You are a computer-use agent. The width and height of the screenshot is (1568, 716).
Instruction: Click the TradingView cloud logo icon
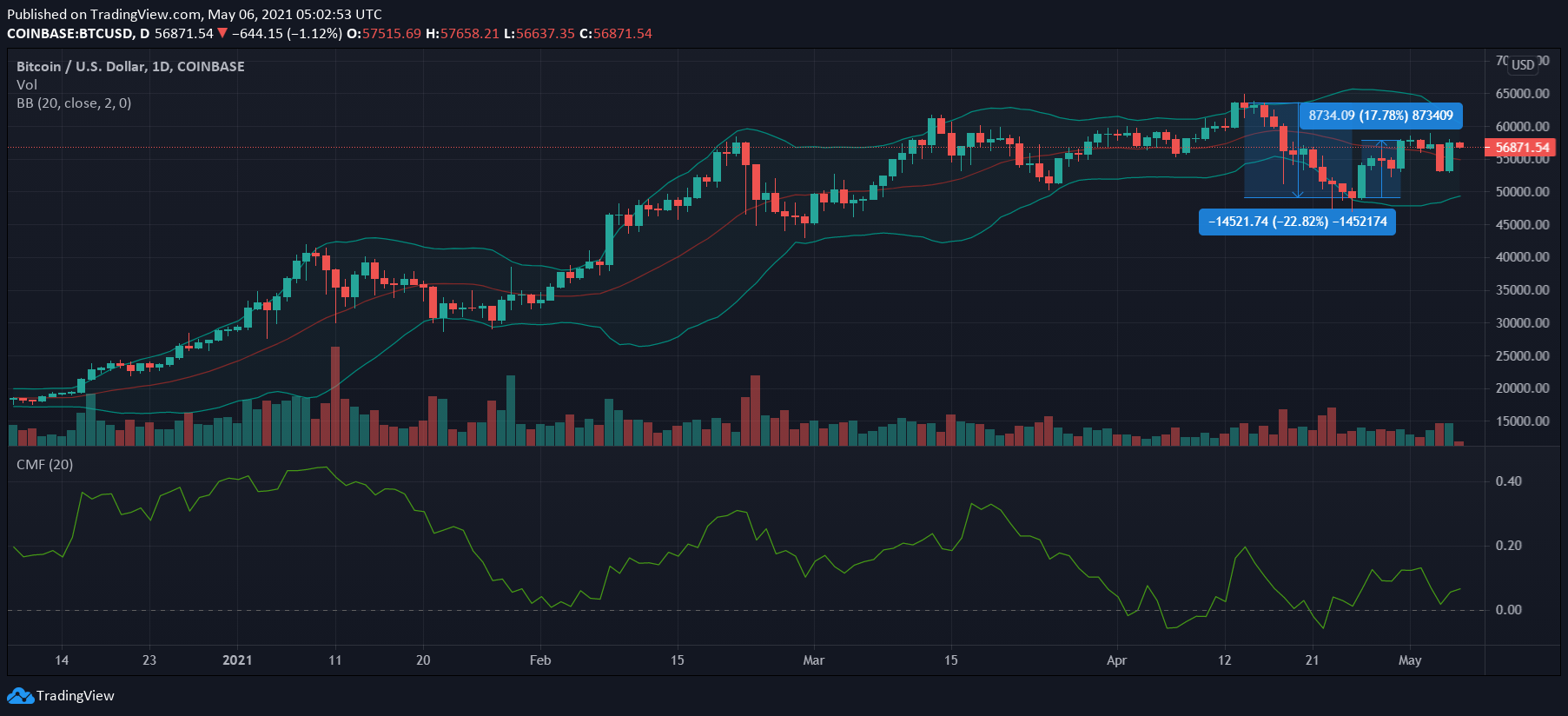tap(20, 696)
